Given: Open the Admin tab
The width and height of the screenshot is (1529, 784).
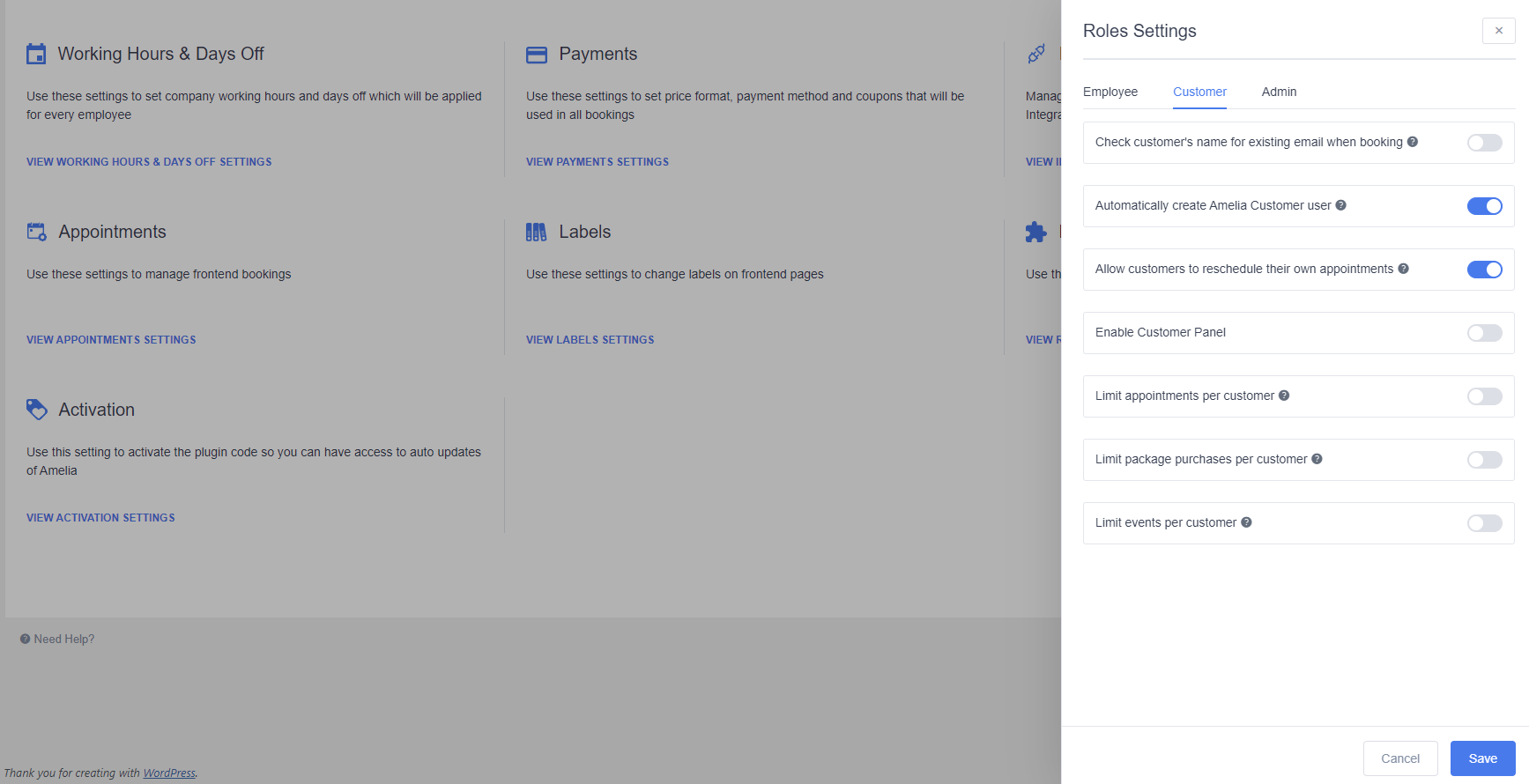Looking at the screenshot, I should pos(1279,92).
